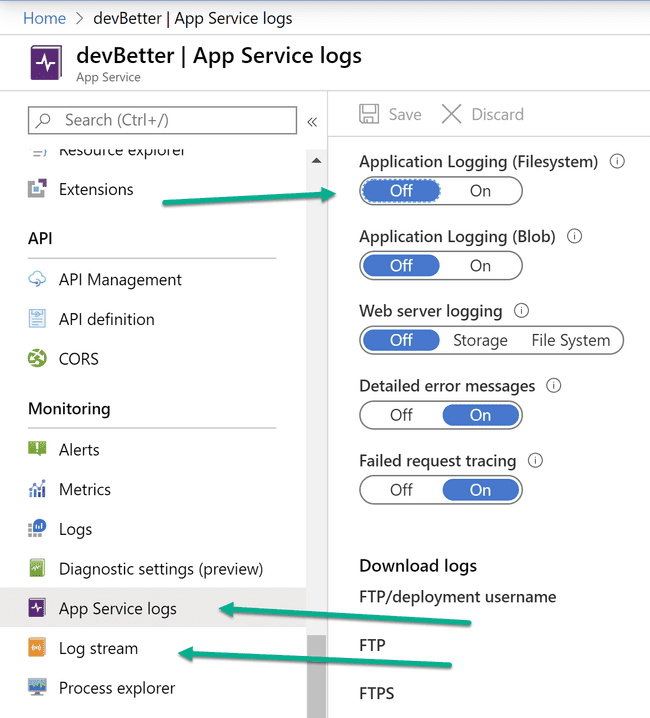Click info icon beside Web server logging

pos(521,310)
